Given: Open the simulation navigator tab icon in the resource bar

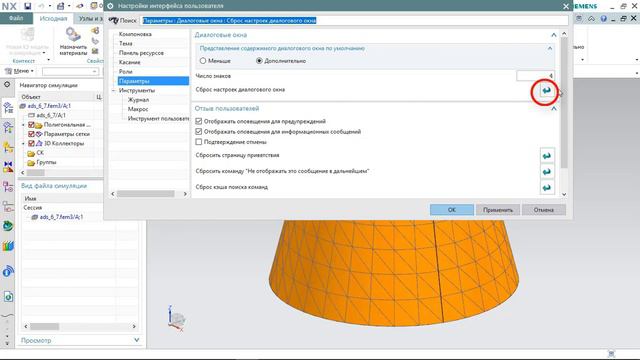Looking at the screenshot, I should [8, 108].
